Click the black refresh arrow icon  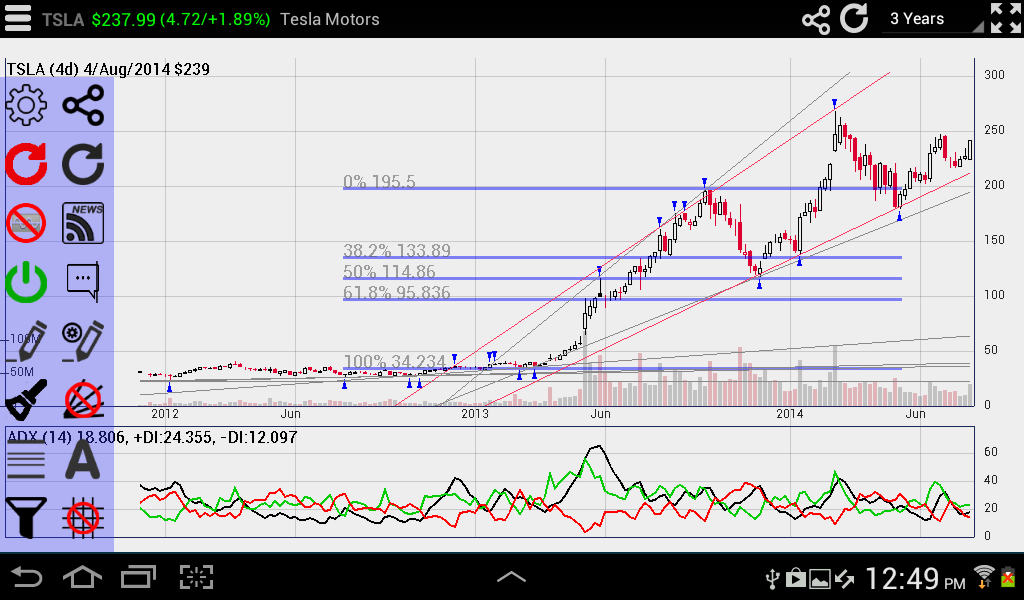83,164
